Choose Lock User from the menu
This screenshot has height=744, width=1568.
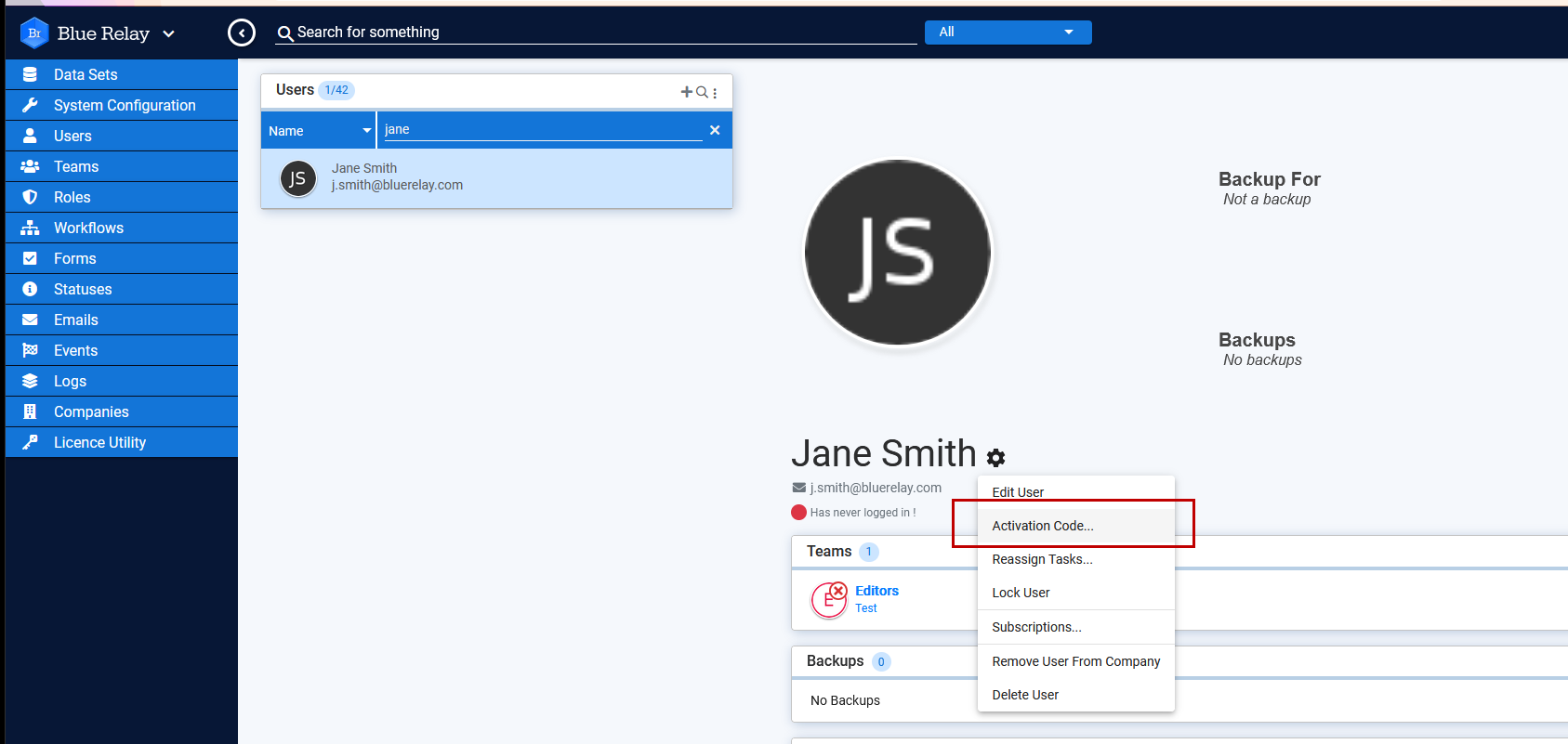pos(1076,593)
